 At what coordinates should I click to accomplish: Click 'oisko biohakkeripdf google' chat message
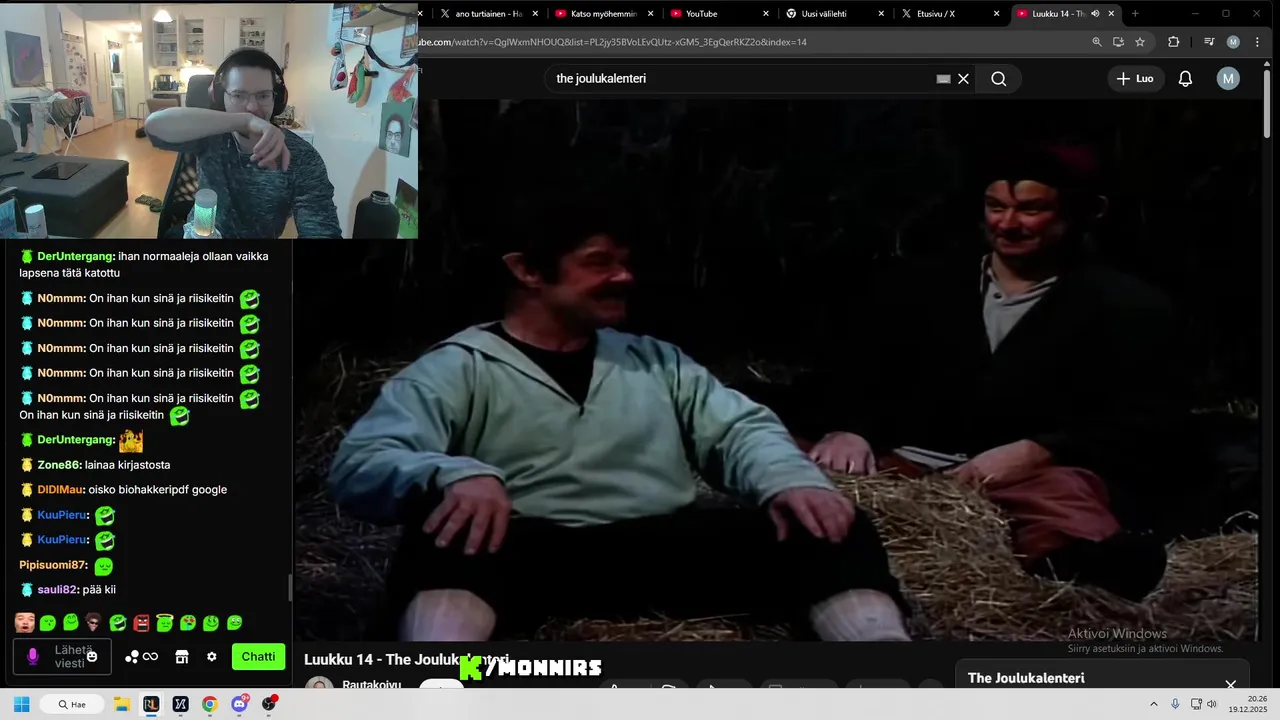coord(158,490)
